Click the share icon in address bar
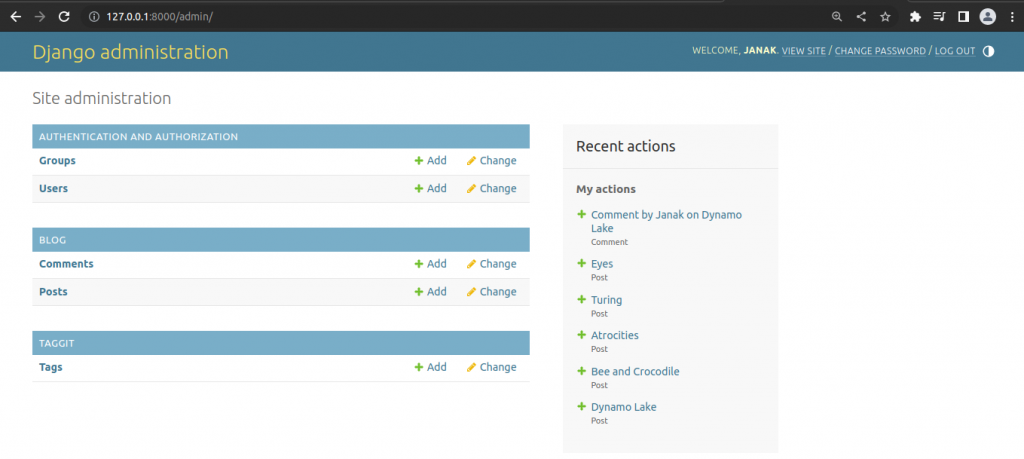The width and height of the screenshot is (1024, 459). 861,17
